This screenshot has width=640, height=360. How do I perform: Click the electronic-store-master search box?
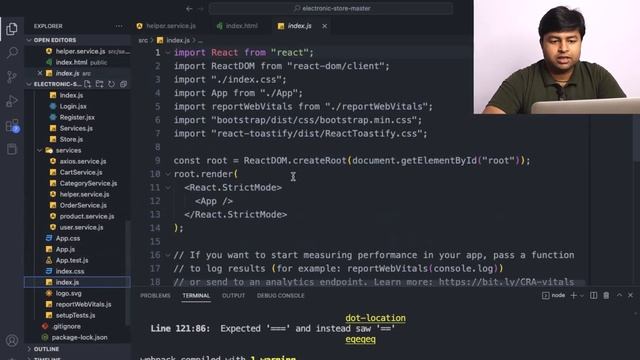pyautogui.click(x=331, y=8)
